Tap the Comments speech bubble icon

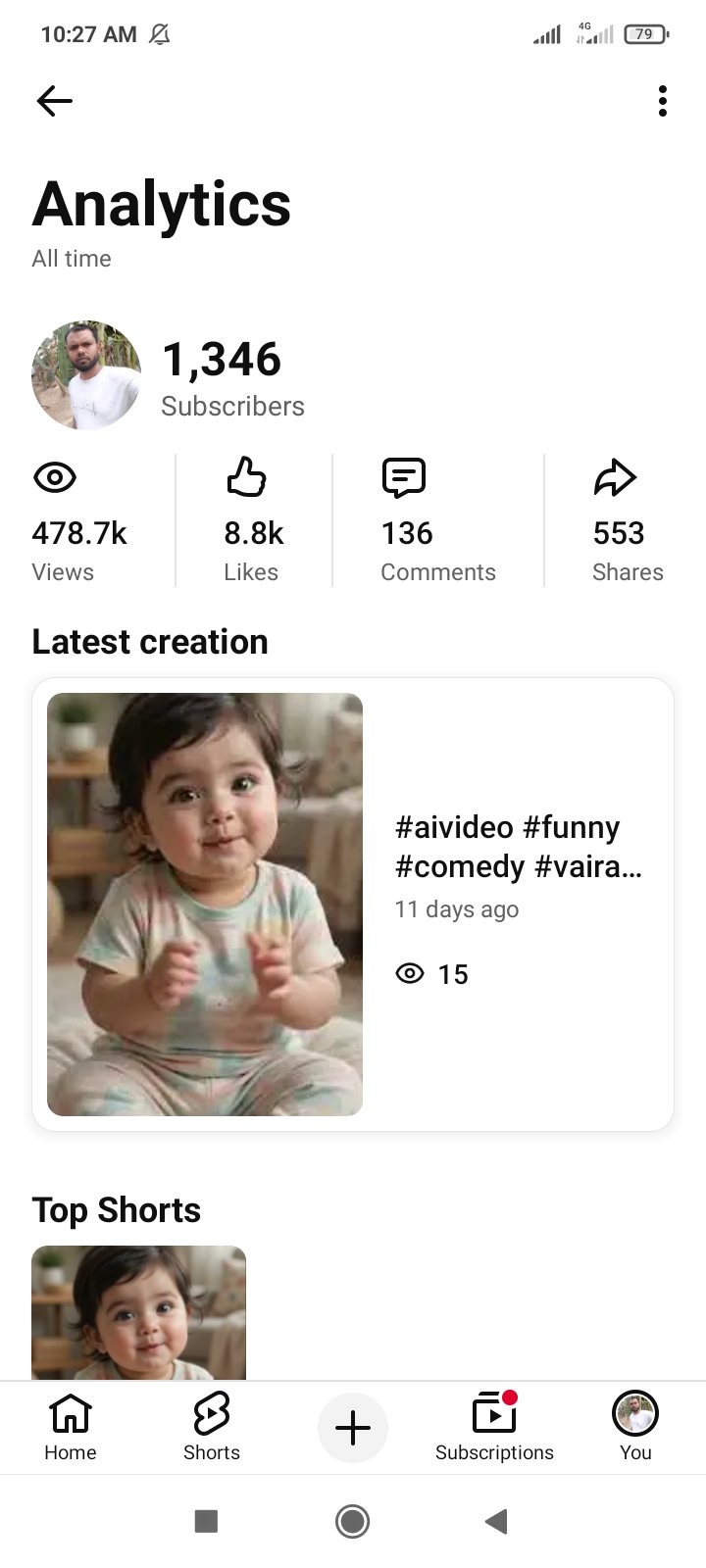point(403,477)
